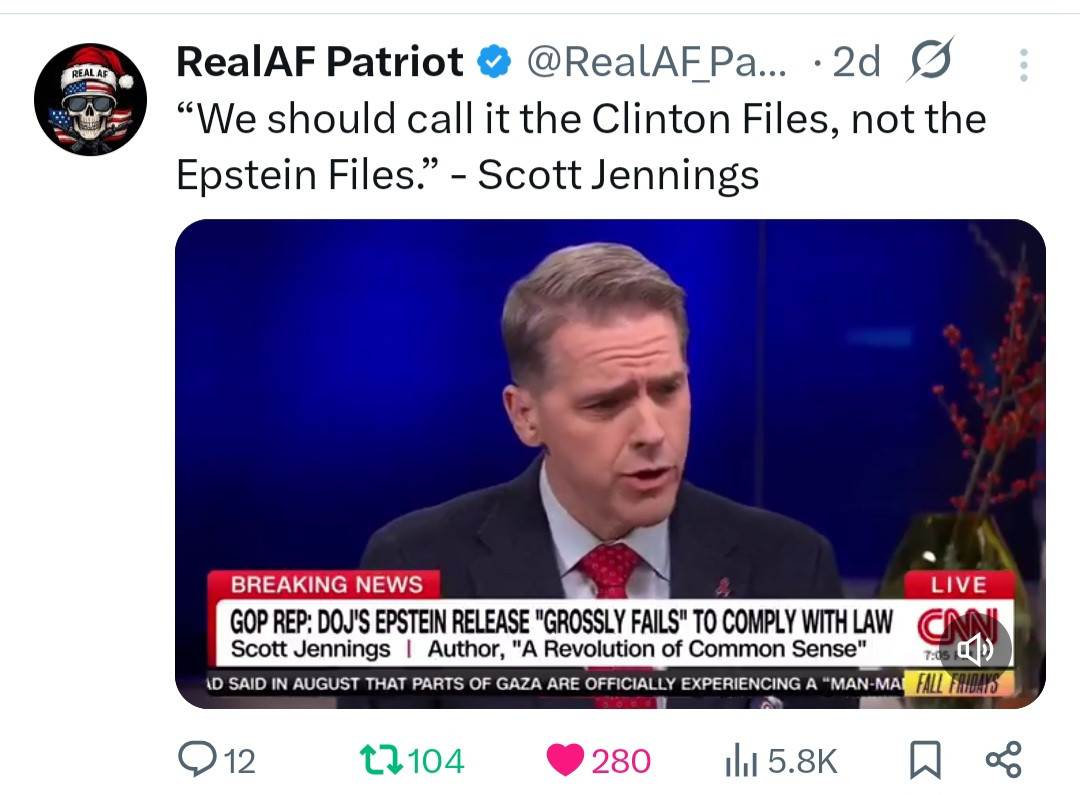Click the tweet text quoting Scott Jennings

click(580, 147)
